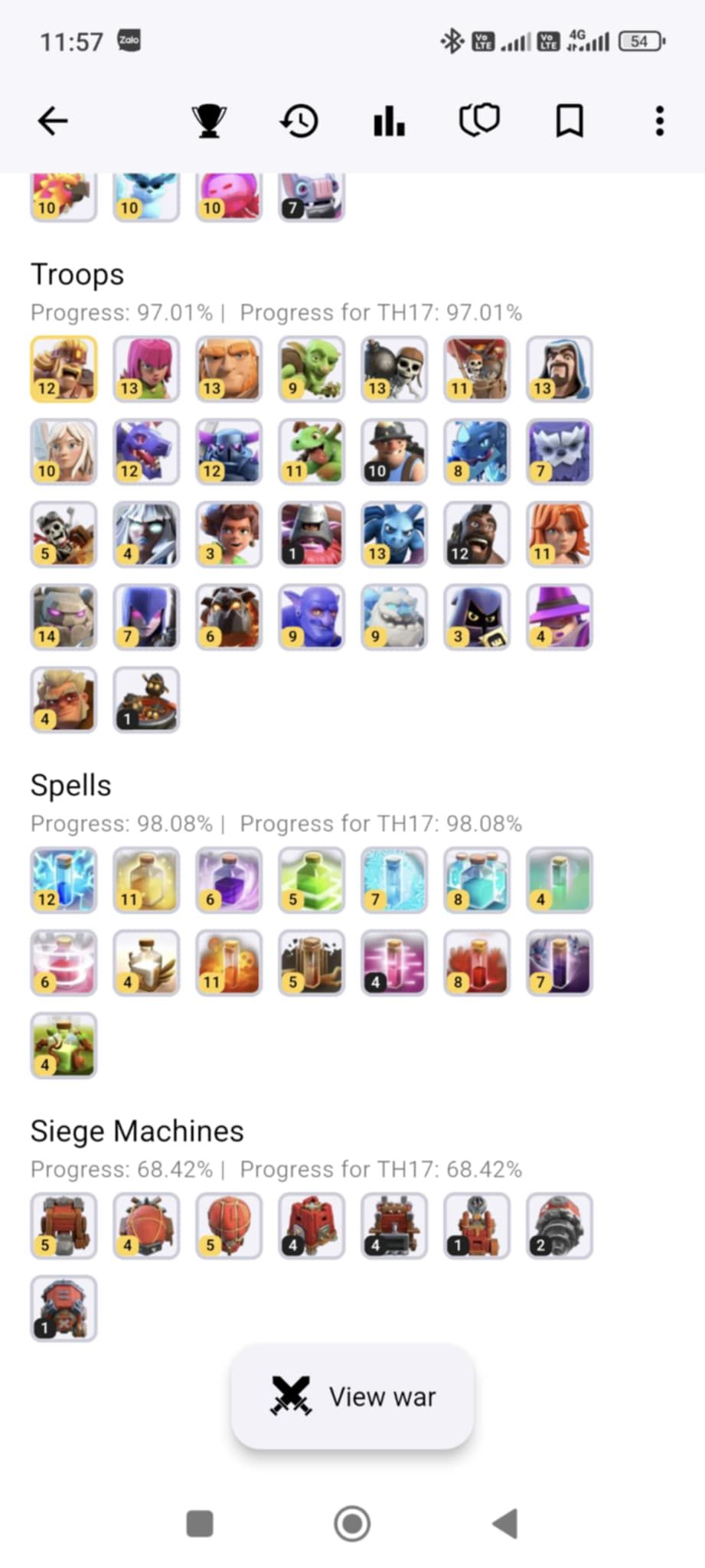
Task: Tap the level 5 Wall Wrecker siege machine
Action: (x=64, y=1226)
